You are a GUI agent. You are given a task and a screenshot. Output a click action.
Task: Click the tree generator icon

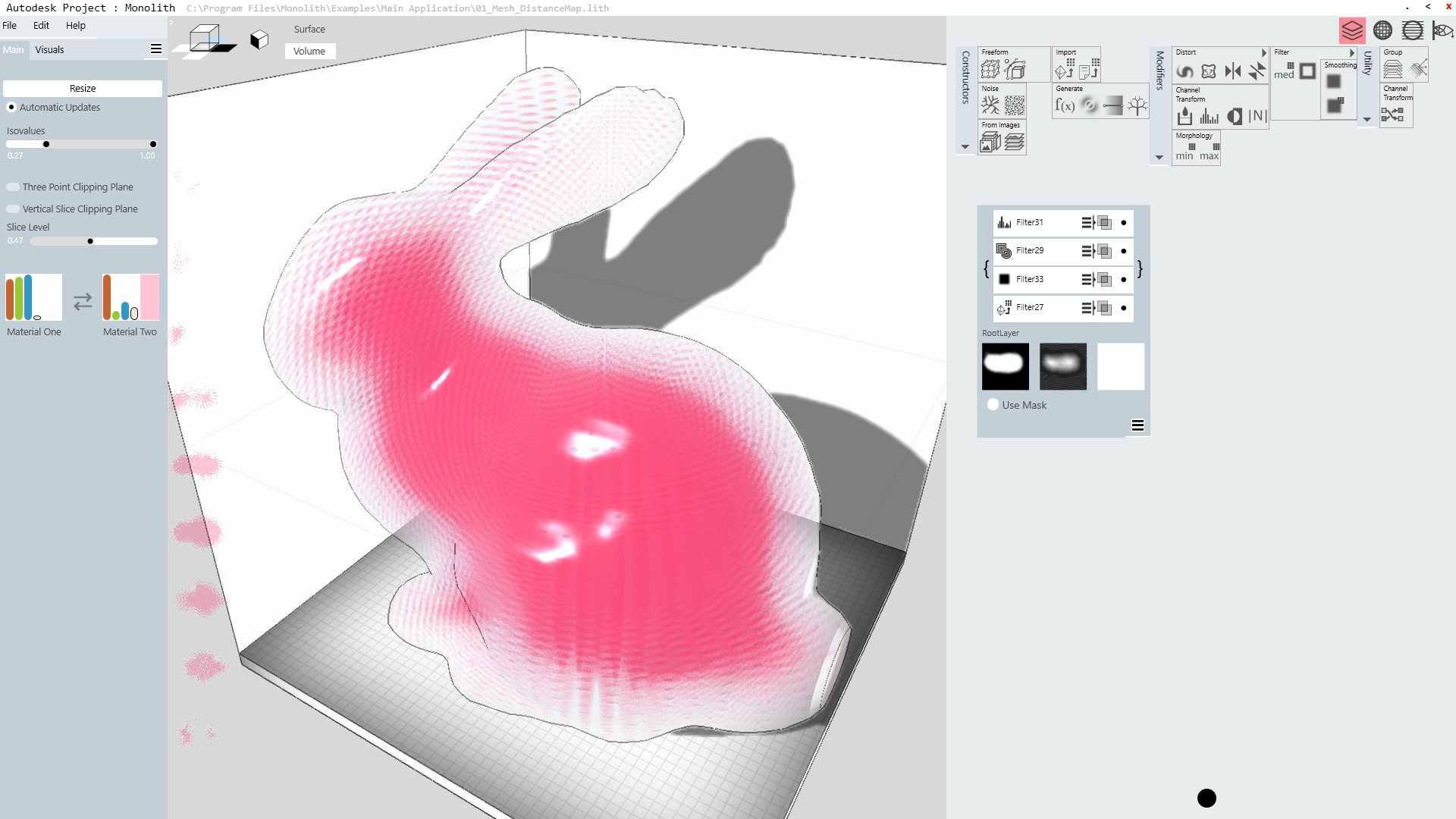[1137, 106]
